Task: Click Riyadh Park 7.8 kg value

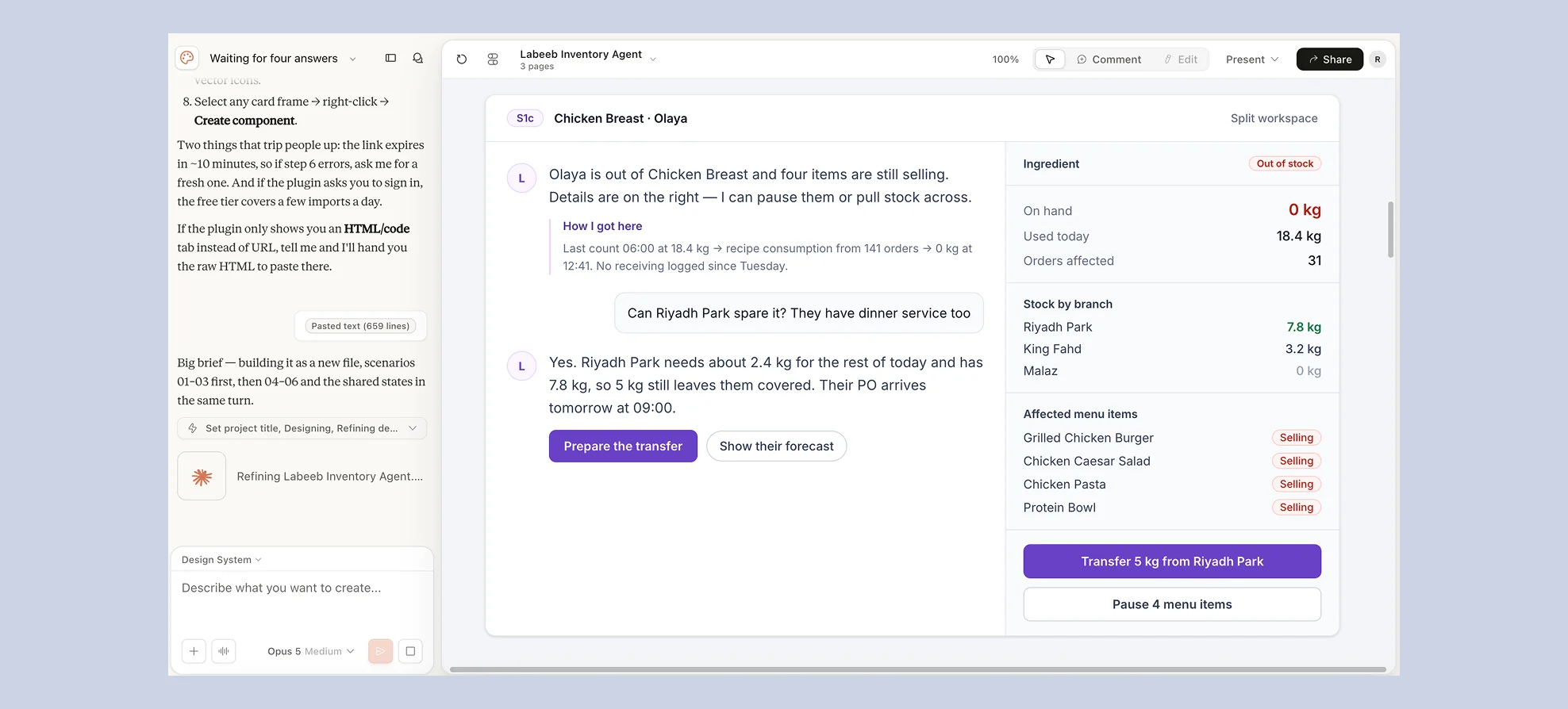Action: point(1304,327)
